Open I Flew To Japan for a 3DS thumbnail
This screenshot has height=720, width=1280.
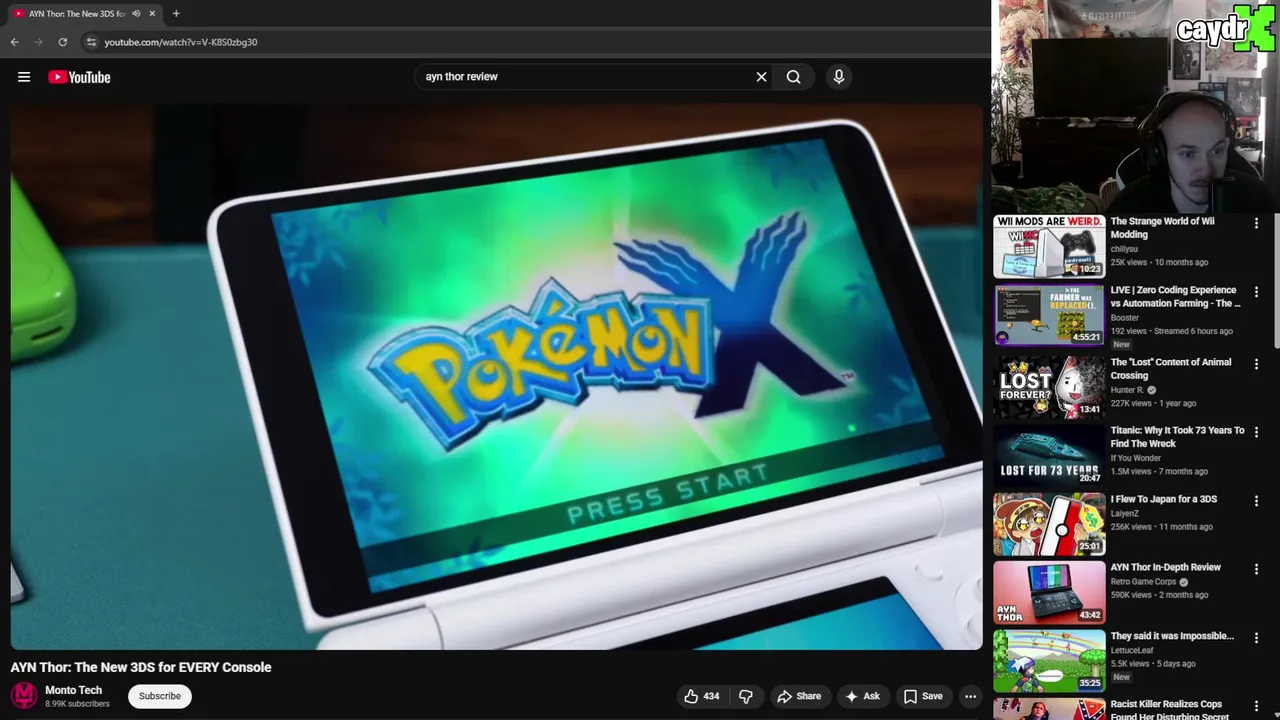point(1049,524)
